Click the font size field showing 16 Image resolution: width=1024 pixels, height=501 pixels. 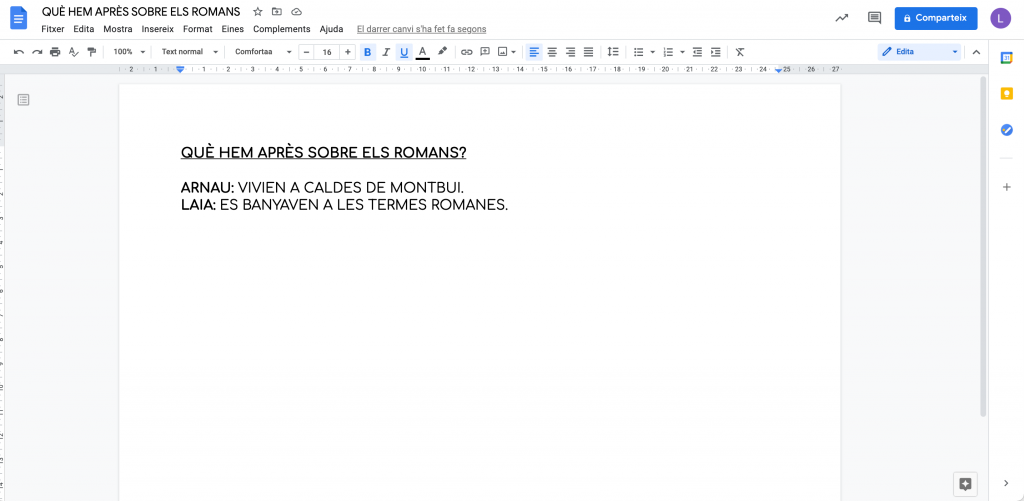click(x=327, y=52)
